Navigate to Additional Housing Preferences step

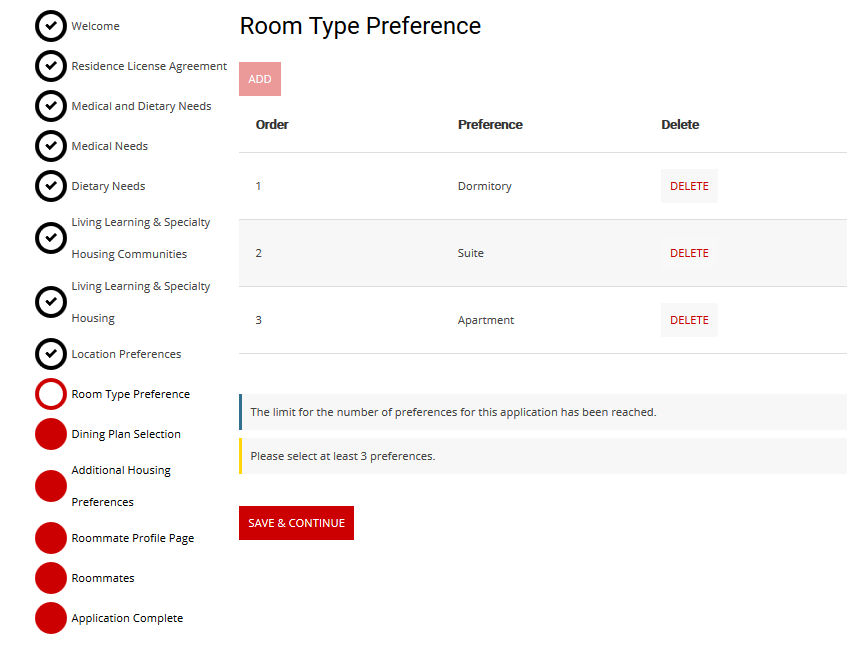click(120, 486)
